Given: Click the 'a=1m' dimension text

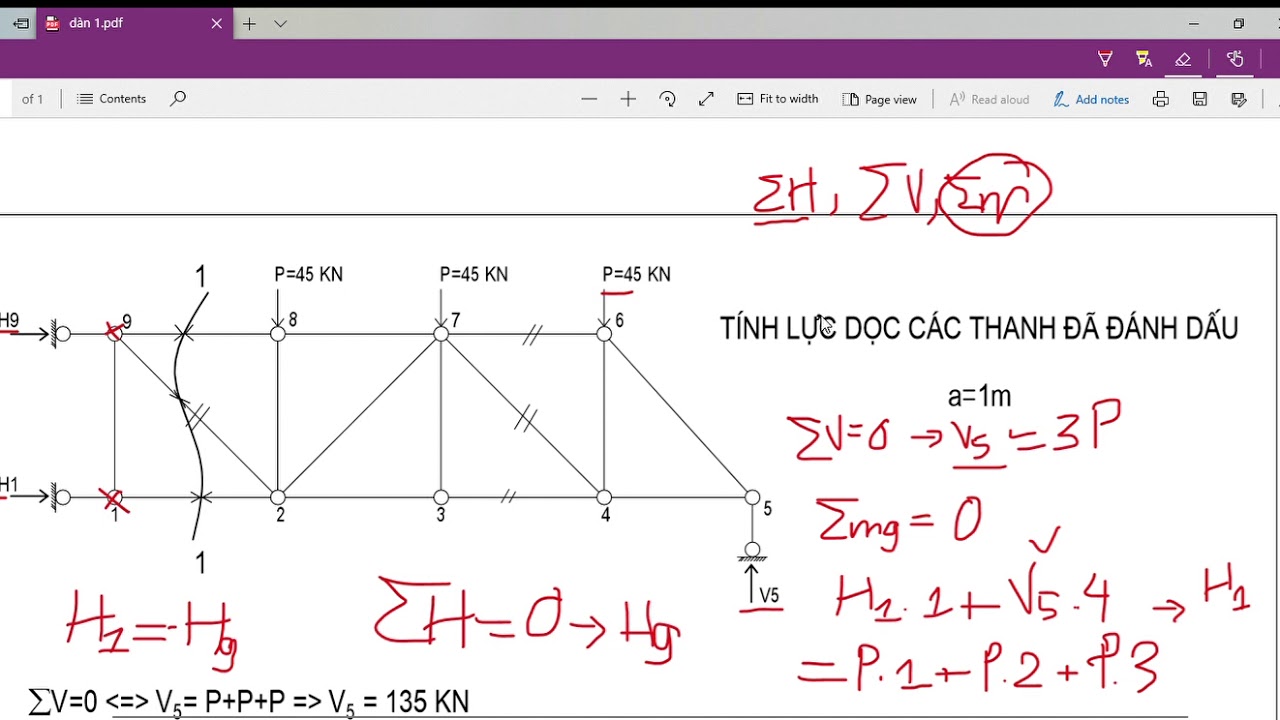Looking at the screenshot, I should [979, 397].
